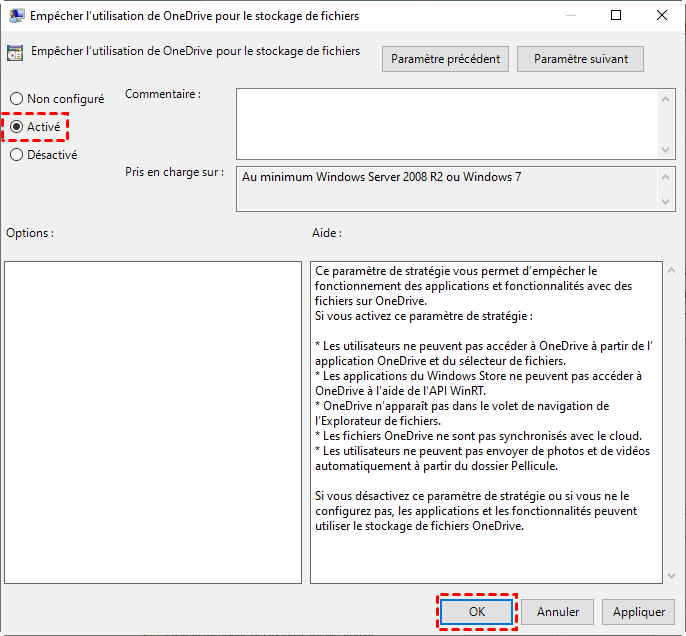Apply settings with Appliquer
This screenshot has height=636, width=686.
point(638,612)
